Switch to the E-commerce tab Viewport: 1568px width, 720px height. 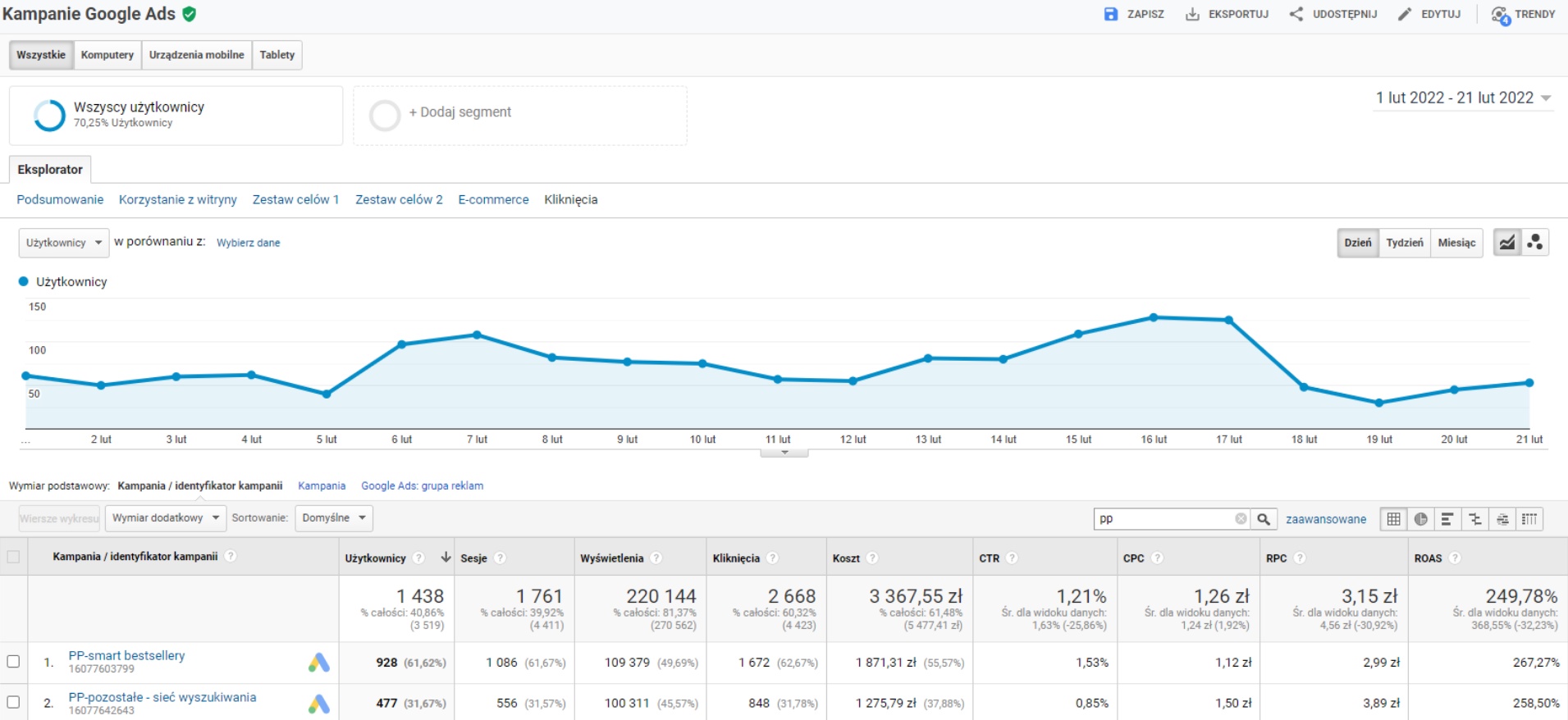click(x=493, y=199)
